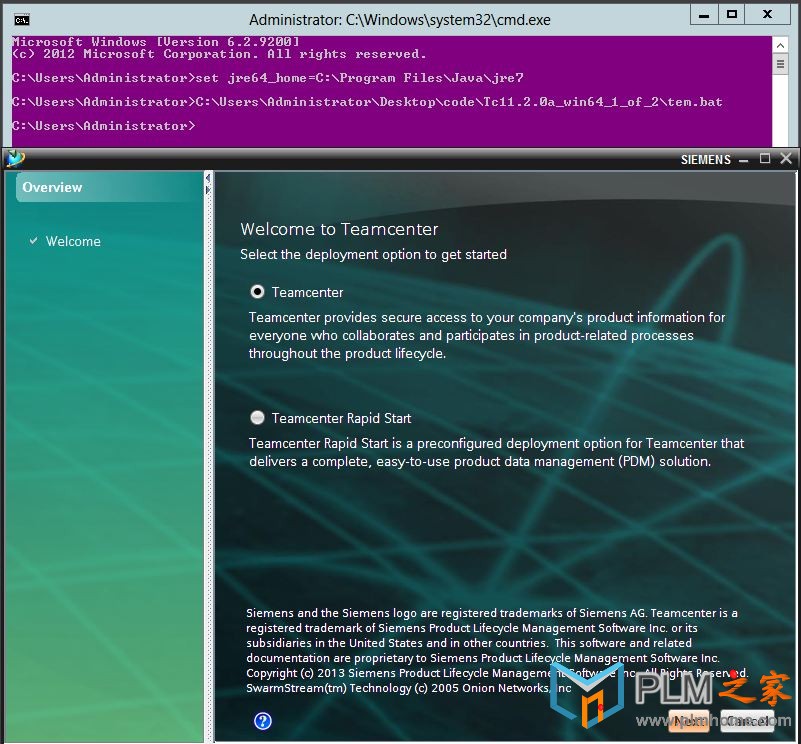Click the Cancel button in the installer

[x=747, y=721]
